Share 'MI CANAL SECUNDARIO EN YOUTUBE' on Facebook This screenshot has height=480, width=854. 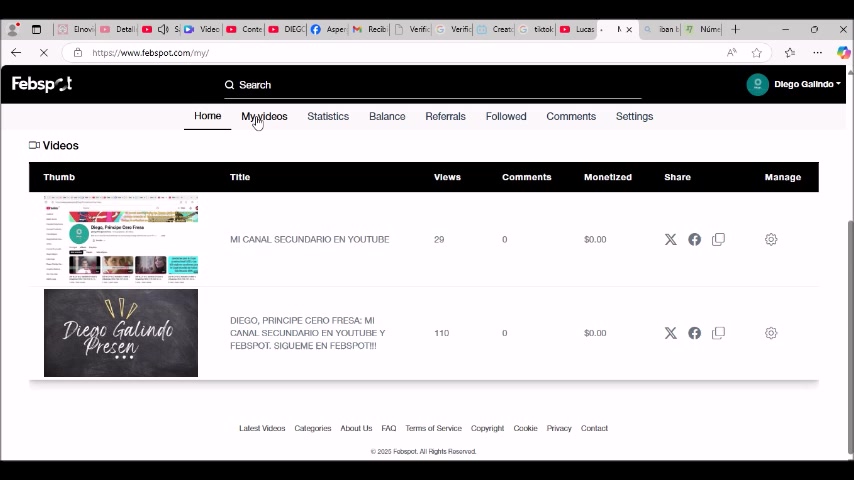tap(694, 239)
